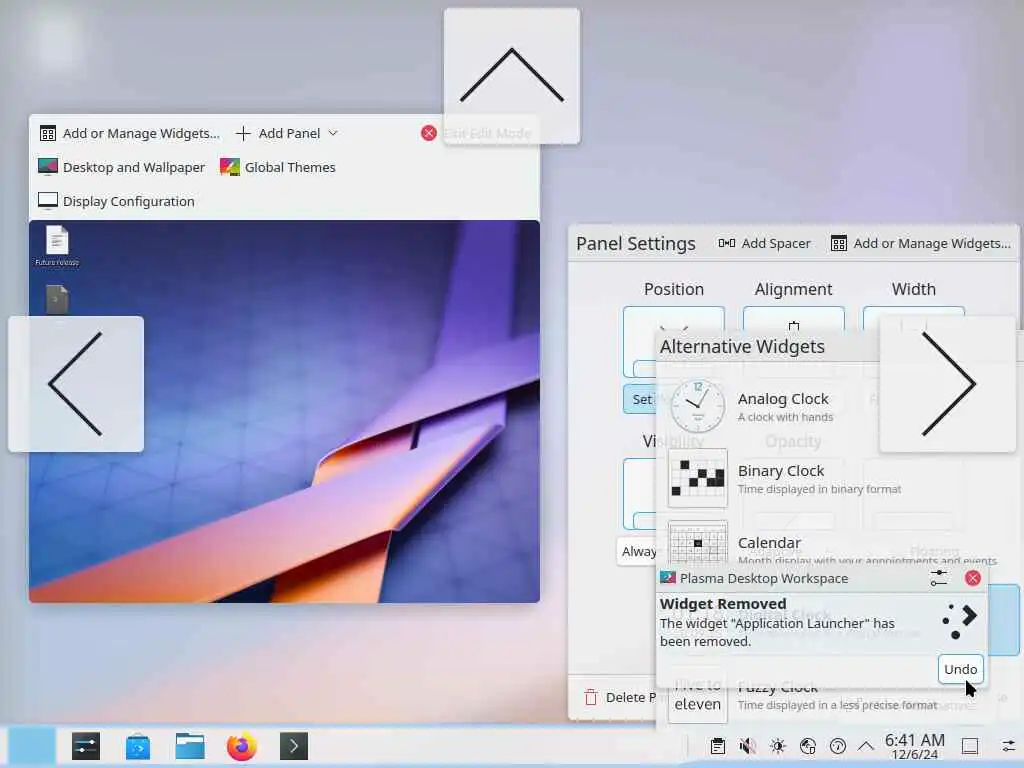The height and width of the screenshot is (768, 1024).
Task: Launch Konsole terminal from taskbar
Action: point(294,746)
